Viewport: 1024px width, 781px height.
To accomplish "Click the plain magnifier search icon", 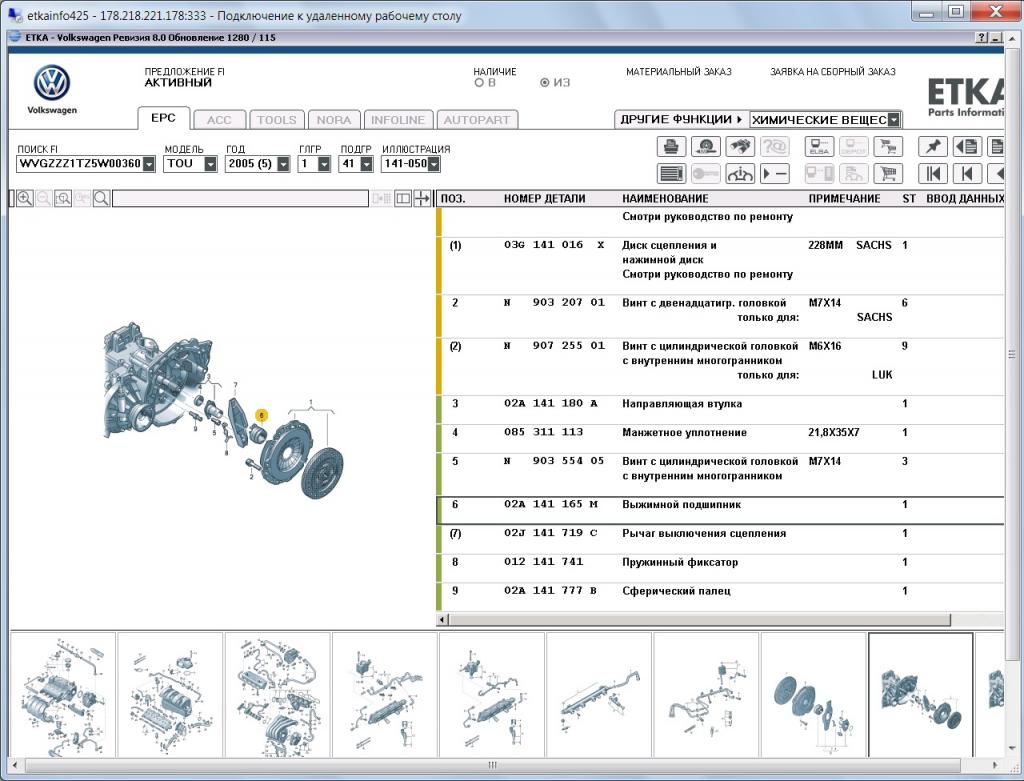I will (101, 199).
